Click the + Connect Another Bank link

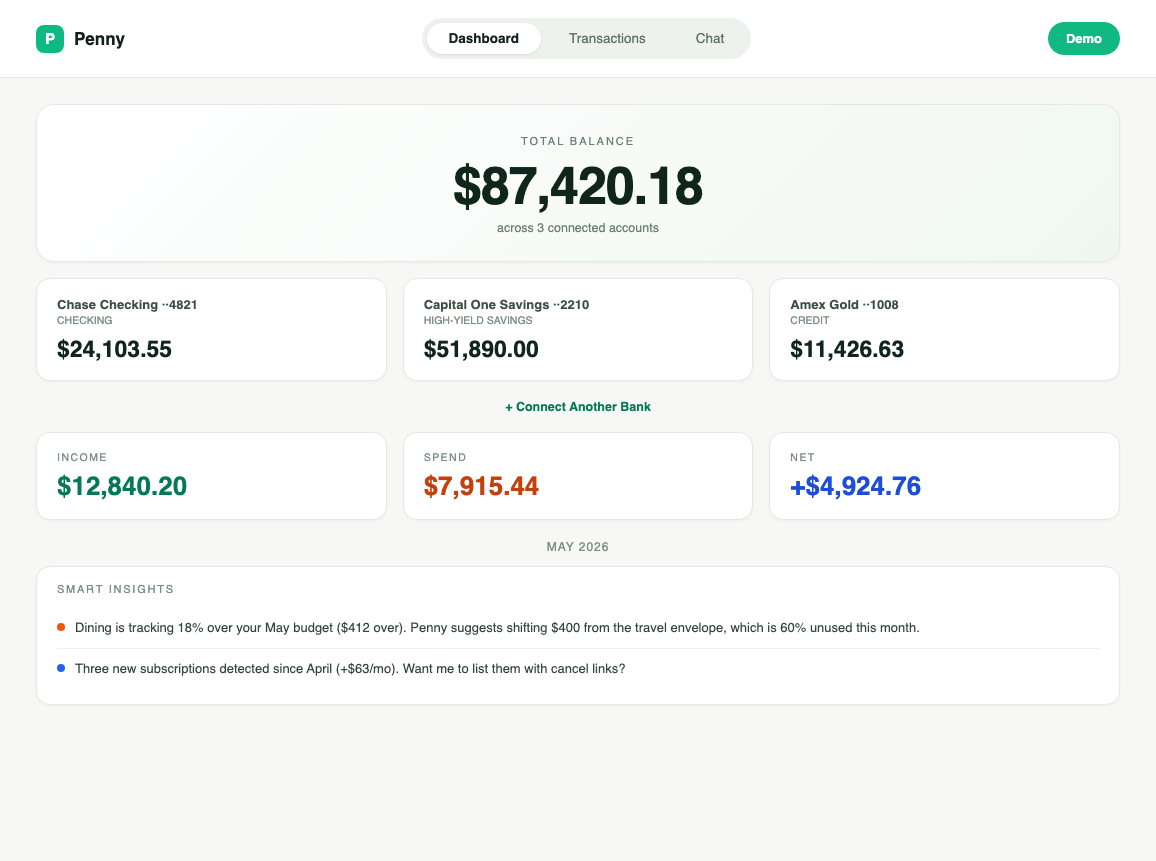[578, 407]
